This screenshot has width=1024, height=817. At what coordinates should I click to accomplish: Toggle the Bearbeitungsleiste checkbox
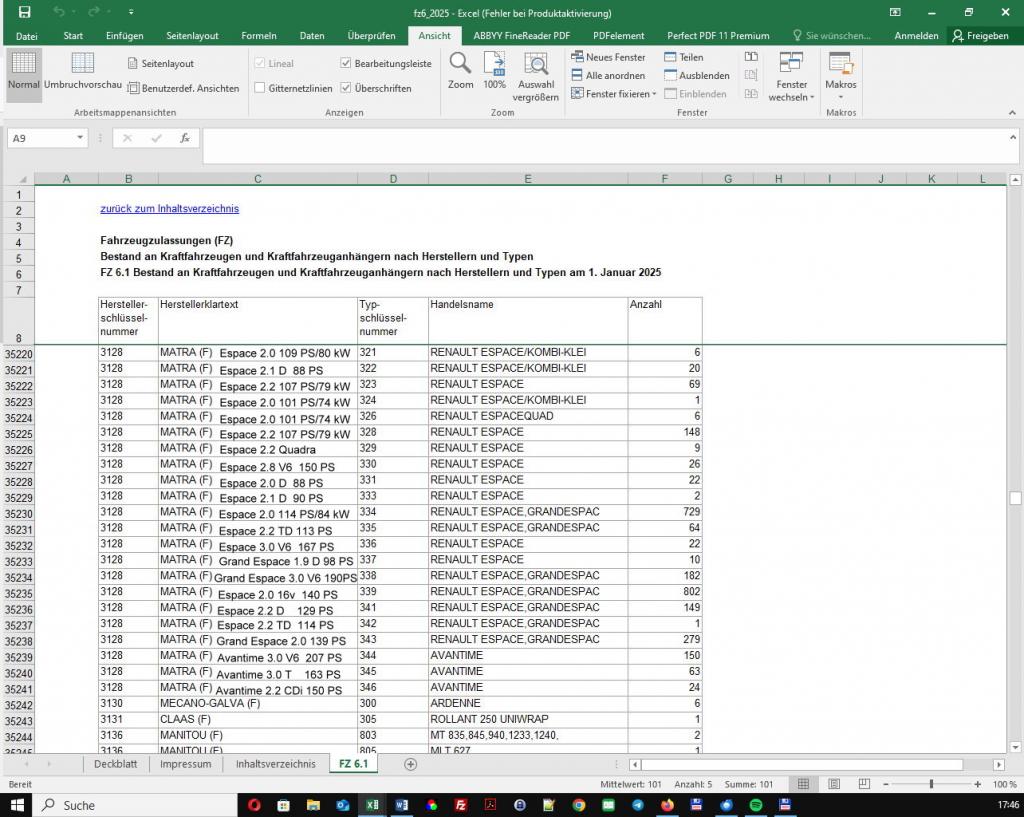[x=345, y=63]
